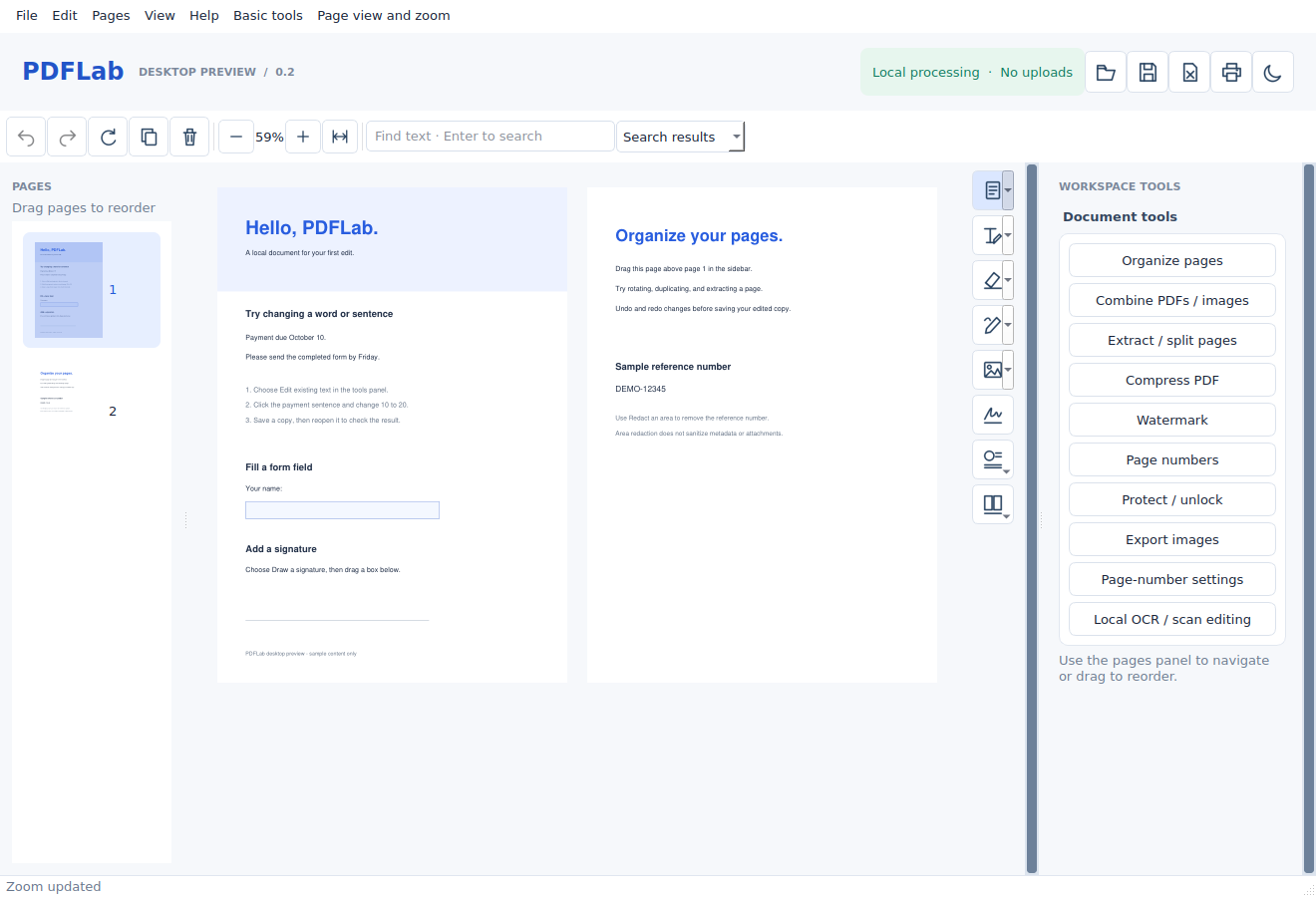
Task: Open the File menu
Action: (x=27, y=15)
